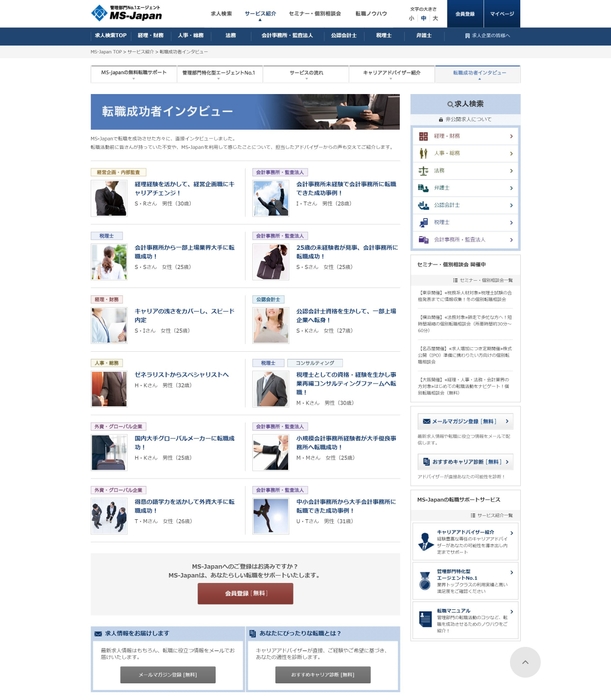Set text size to 中

423,18
